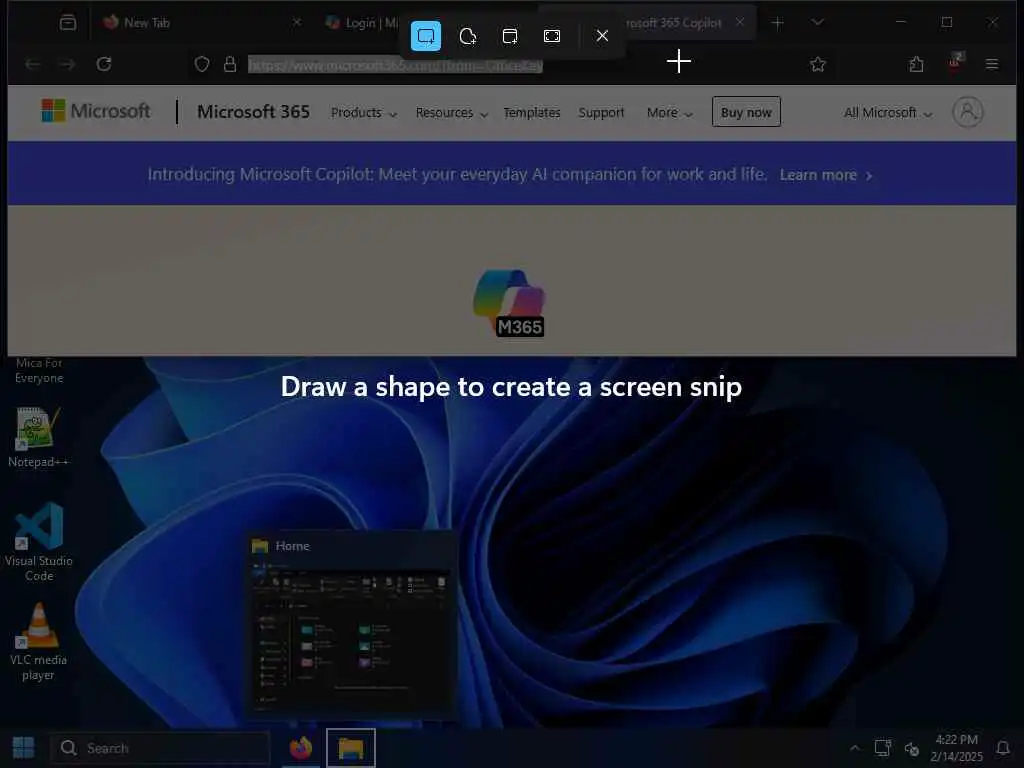The width and height of the screenshot is (1024, 768).
Task: Click the Buy now button
Action: (x=746, y=112)
